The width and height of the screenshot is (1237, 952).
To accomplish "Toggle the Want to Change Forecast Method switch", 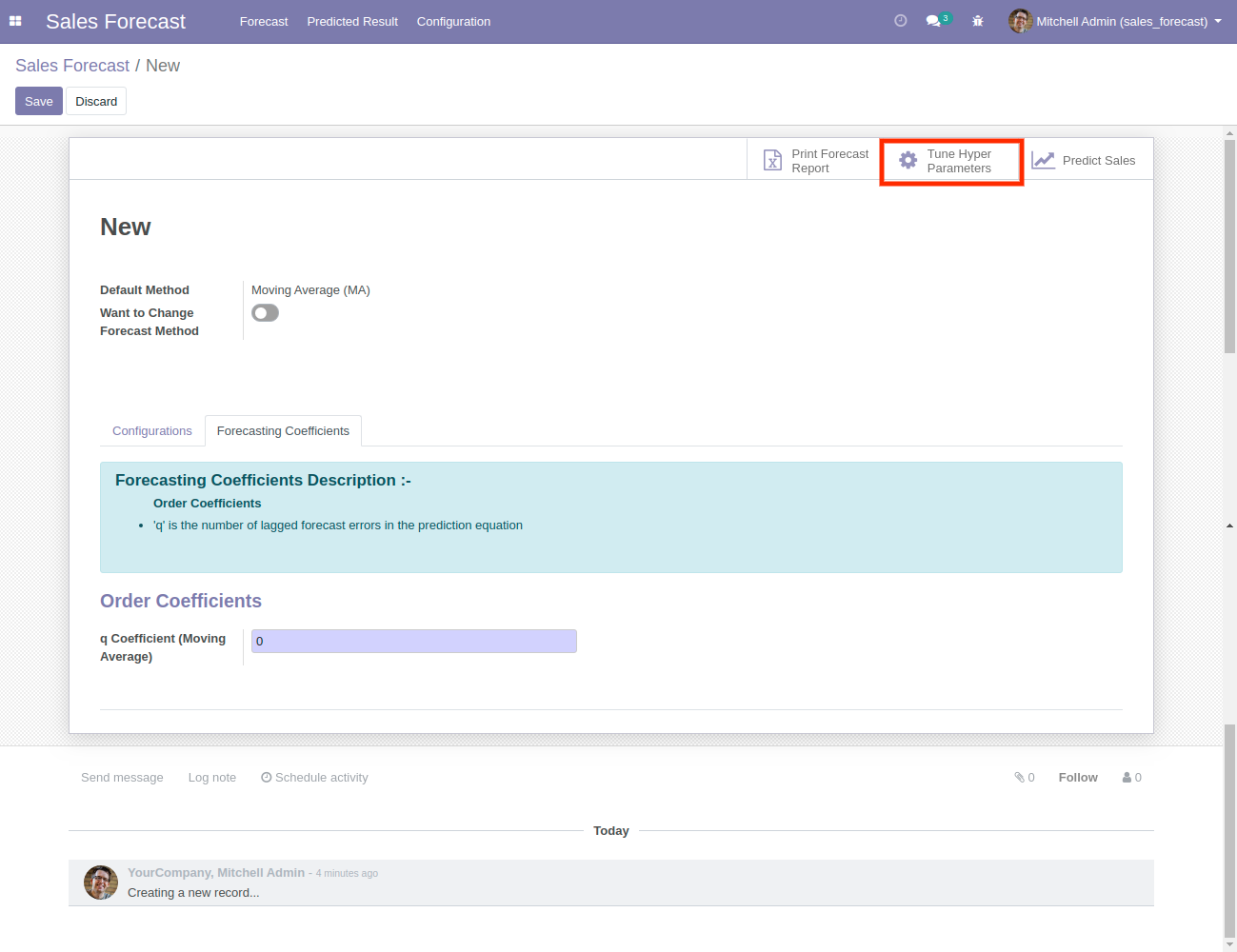I will point(265,313).
